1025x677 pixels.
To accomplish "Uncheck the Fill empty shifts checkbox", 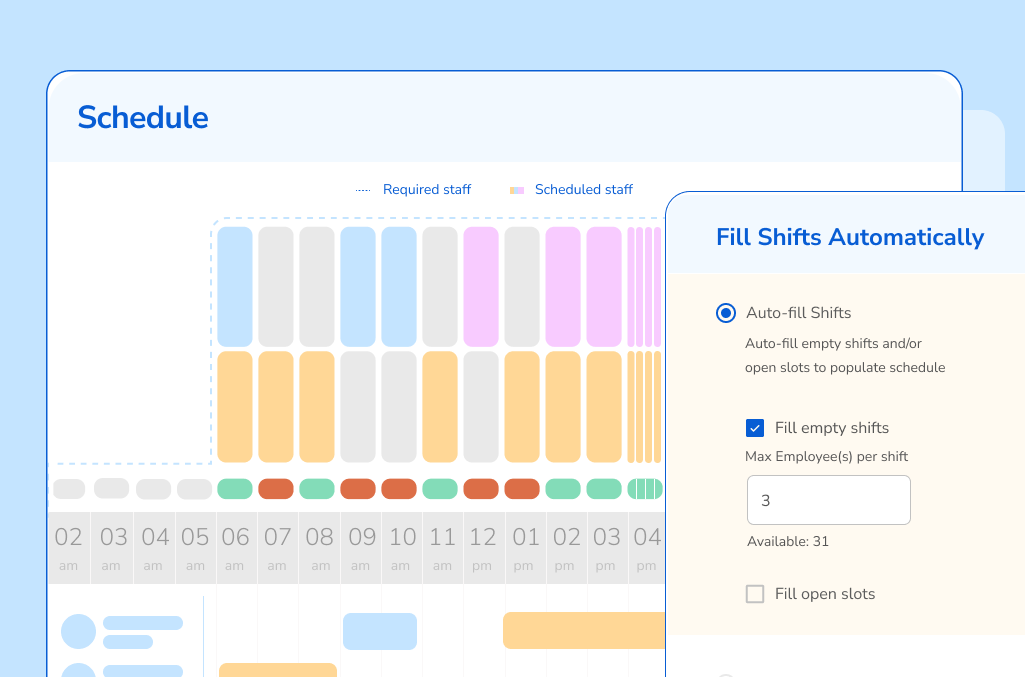I will click(757, 427).
